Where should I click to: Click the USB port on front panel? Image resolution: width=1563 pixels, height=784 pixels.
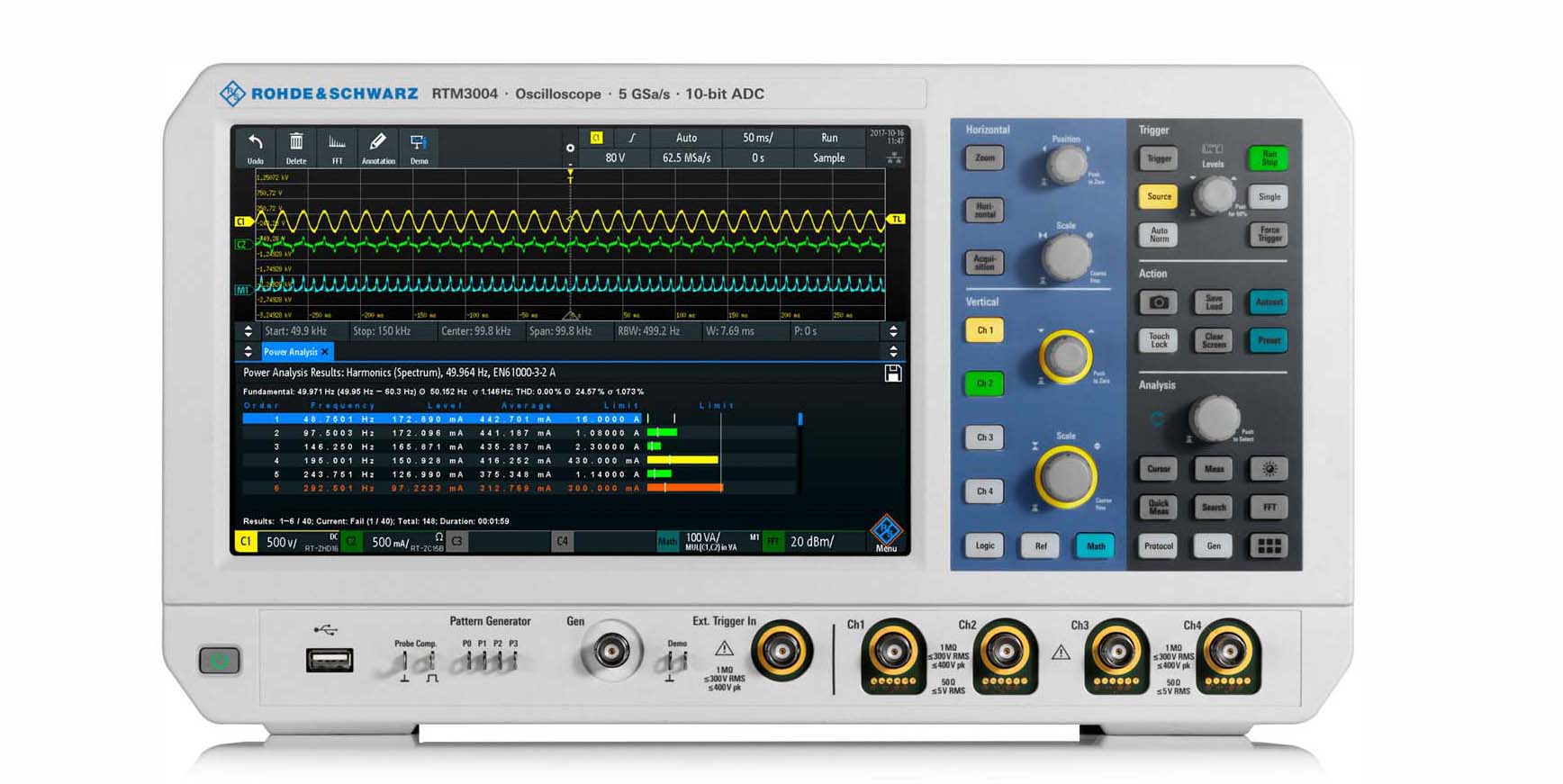click(x=330, y=661)
